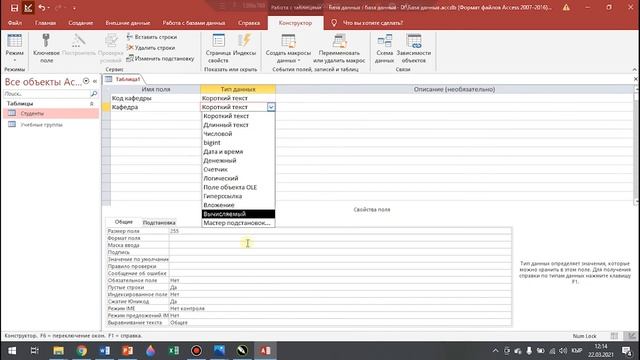The image size is (640, 360).
Task: Click the Undo arrow in quick access toolbar
Action: 42,8
